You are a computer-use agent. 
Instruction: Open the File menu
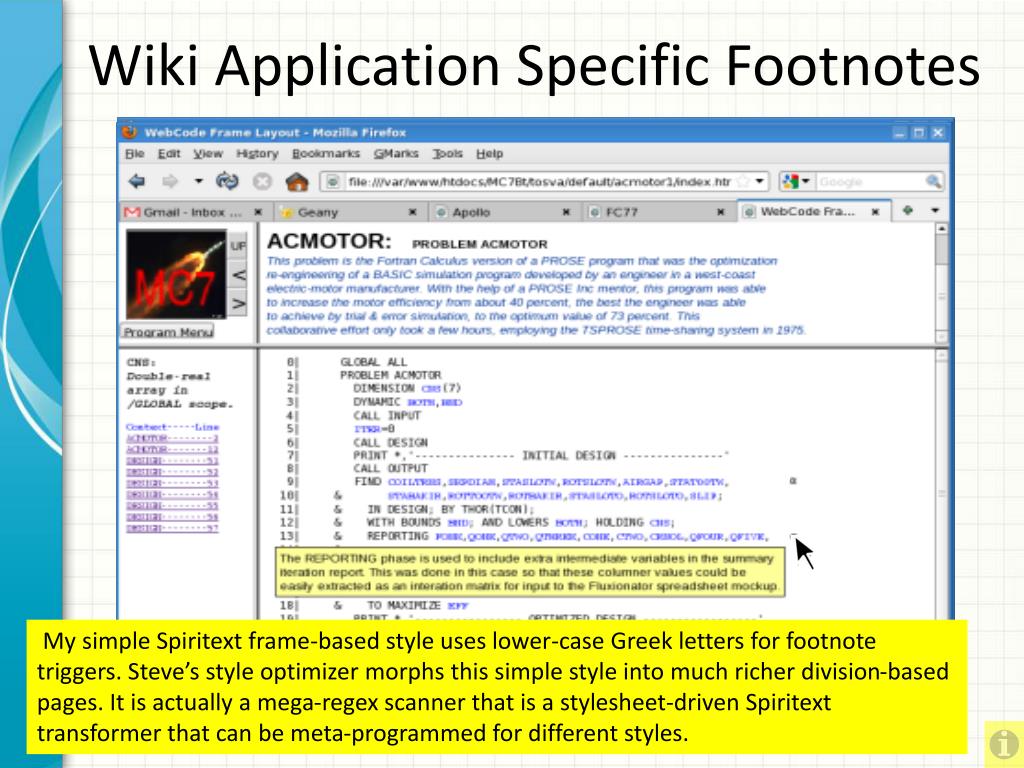(x=134, y=153)
